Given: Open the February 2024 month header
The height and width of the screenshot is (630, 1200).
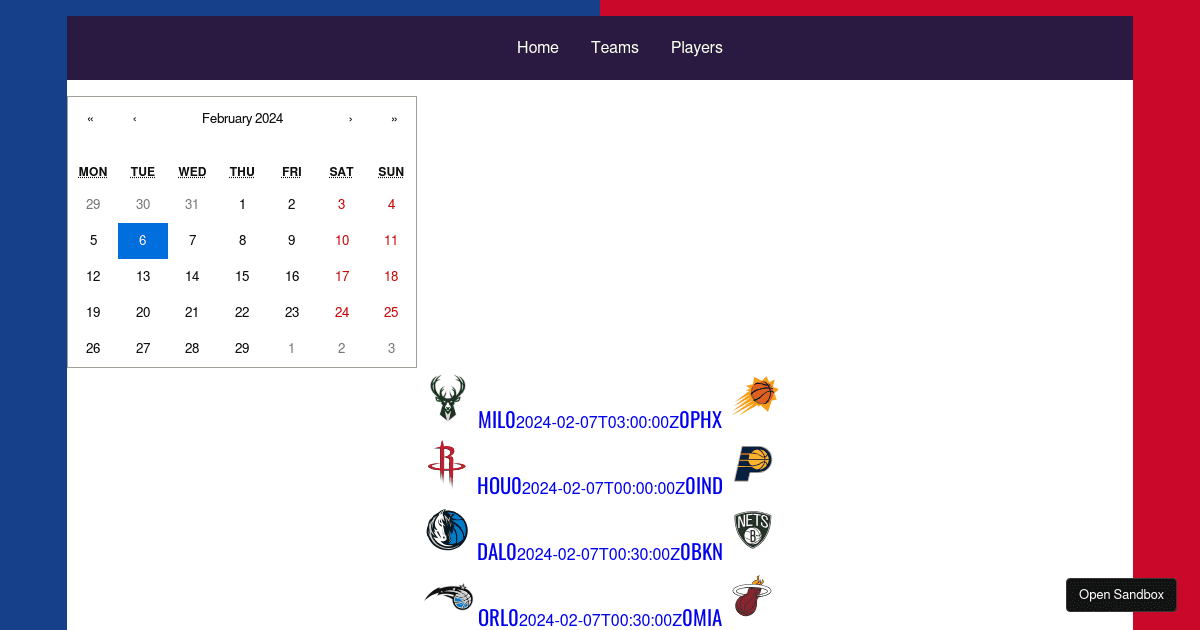Looking at the screenshot, I should pos(242,118).
